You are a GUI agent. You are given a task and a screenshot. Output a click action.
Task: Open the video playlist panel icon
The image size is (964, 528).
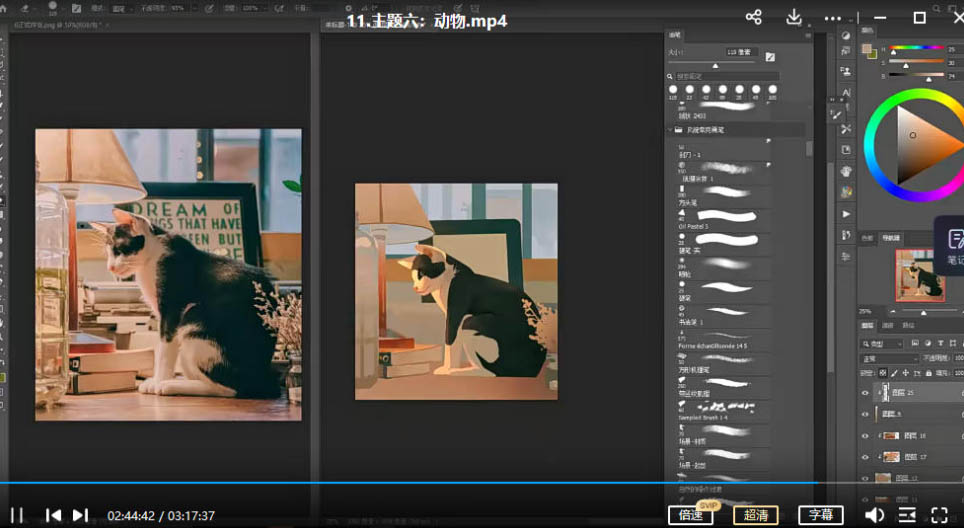click(907, 515)
